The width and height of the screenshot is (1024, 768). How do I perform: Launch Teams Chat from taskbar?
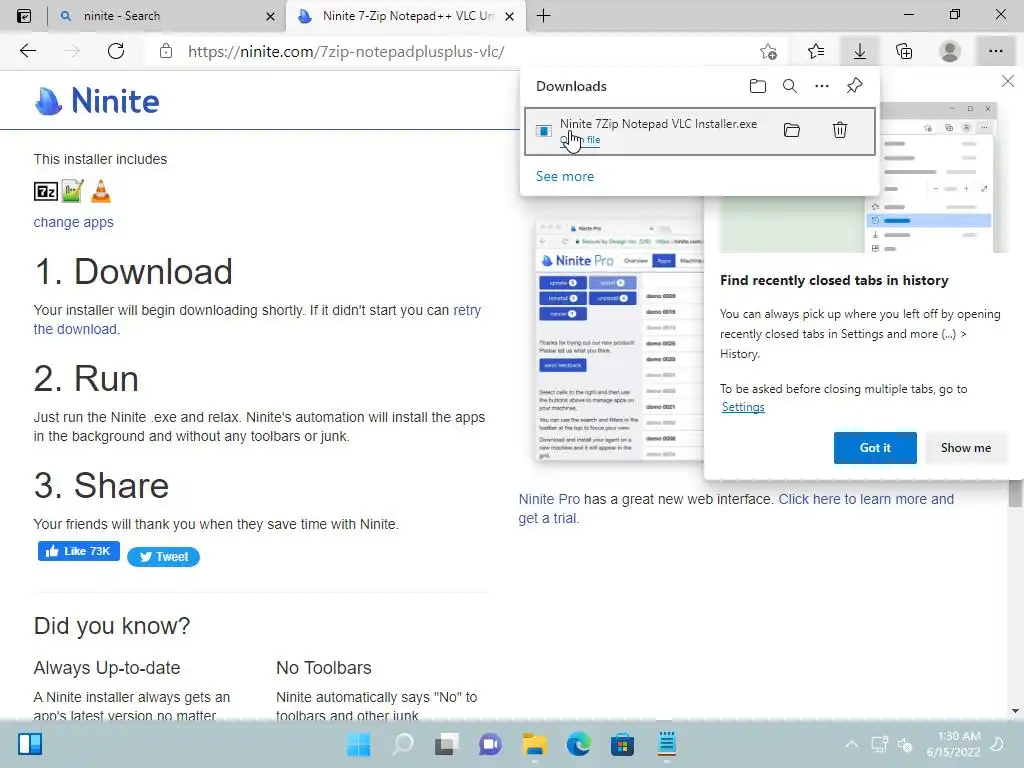point(490,744)
